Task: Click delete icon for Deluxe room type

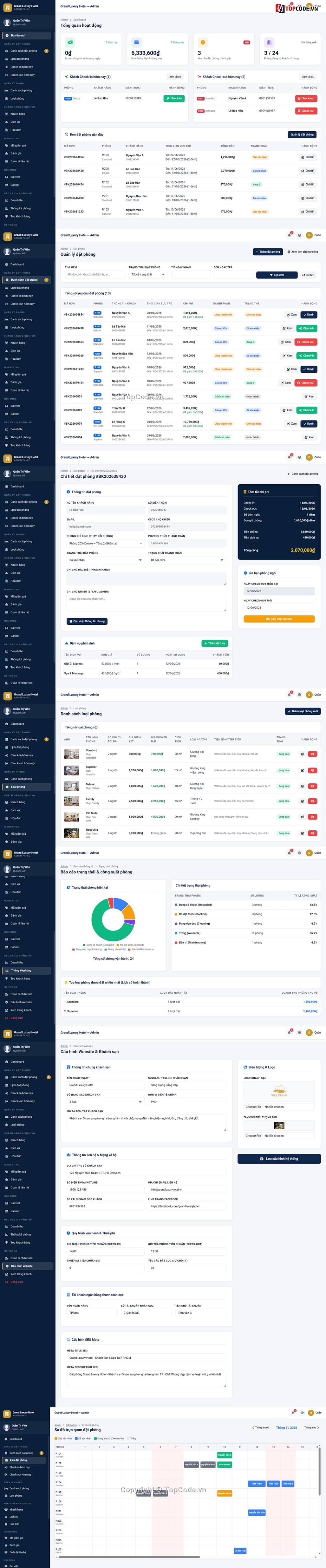Action: pos(313,786)
